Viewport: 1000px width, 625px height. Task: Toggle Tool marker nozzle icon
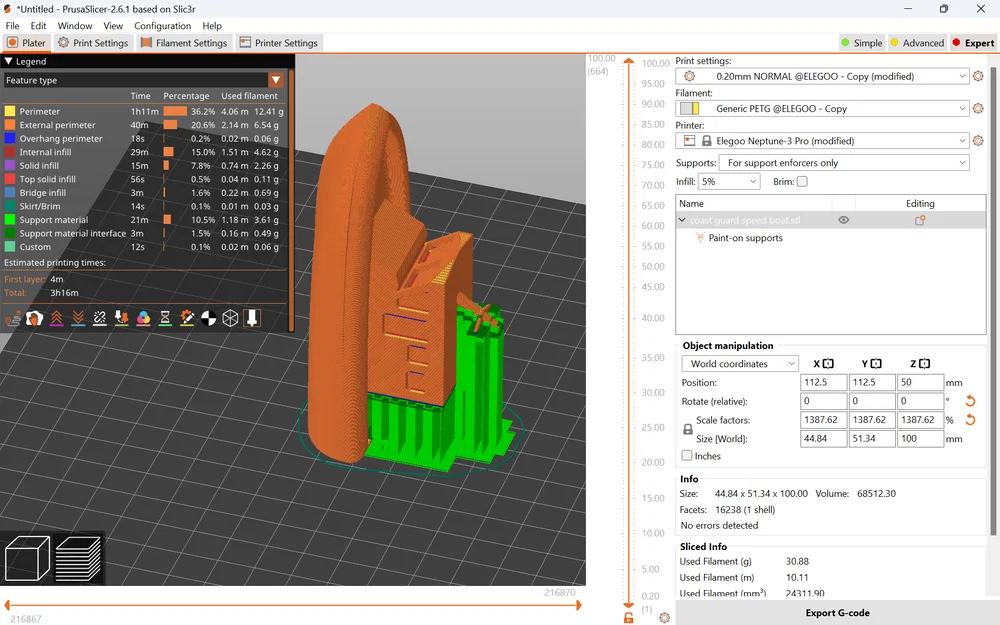(x=252, y=318)
